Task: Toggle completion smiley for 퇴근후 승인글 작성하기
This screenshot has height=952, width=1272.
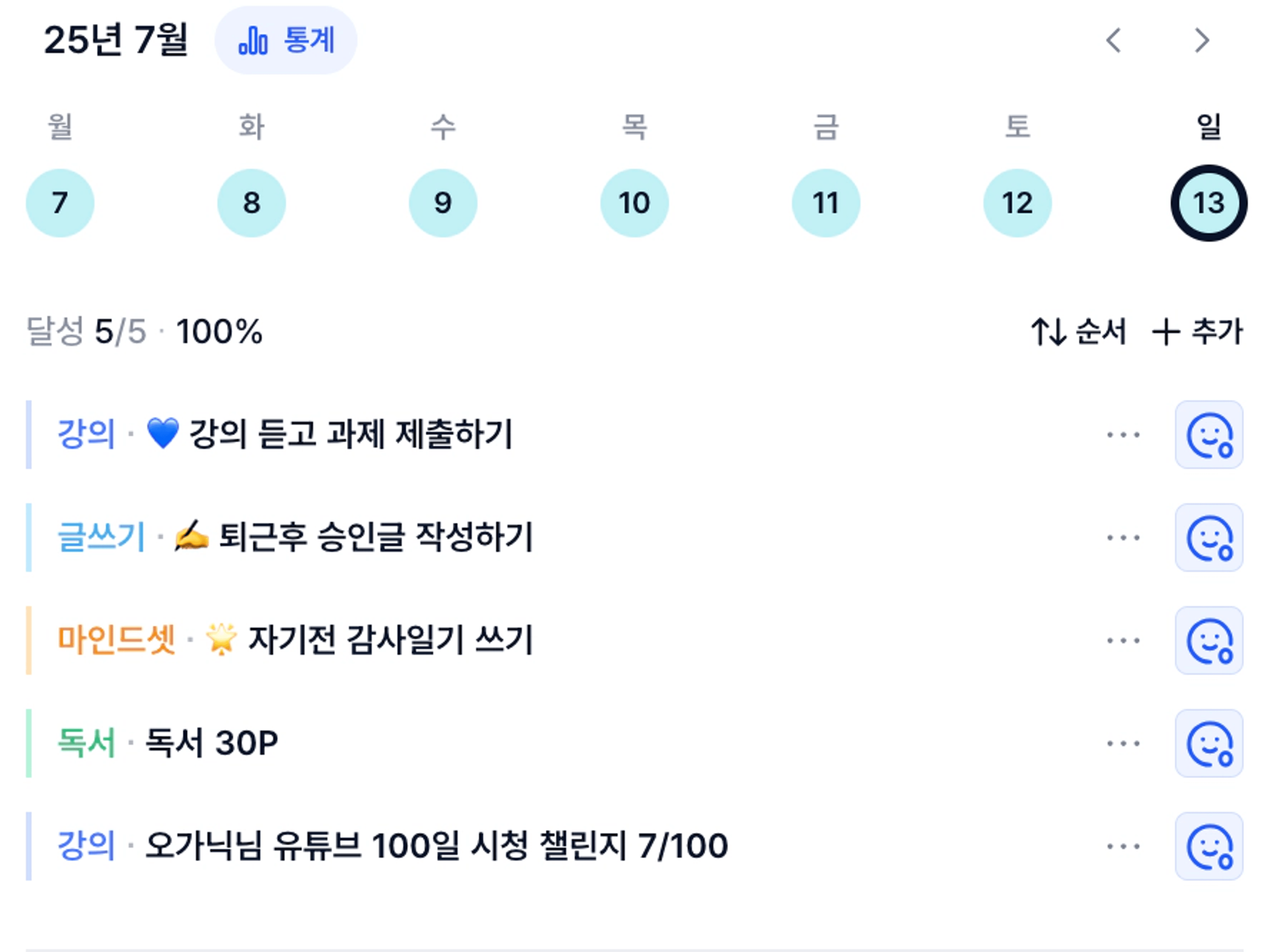Action: point(1209,538)
